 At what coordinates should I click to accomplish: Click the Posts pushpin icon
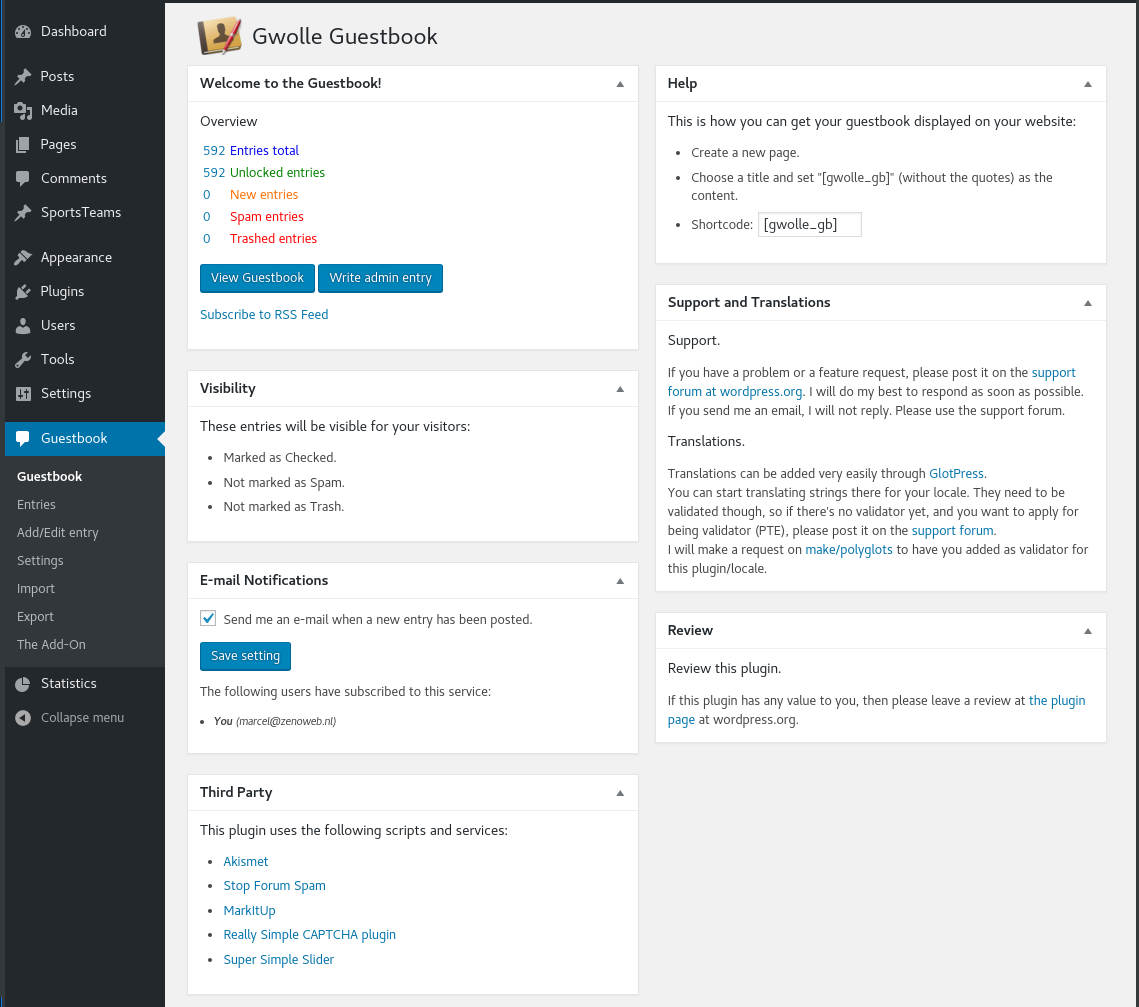tap(23, 76)
